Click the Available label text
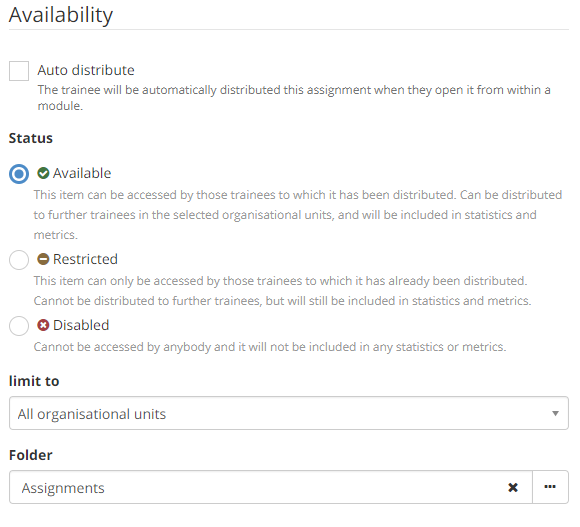This screenshot has width=580, height=527. 82,173
